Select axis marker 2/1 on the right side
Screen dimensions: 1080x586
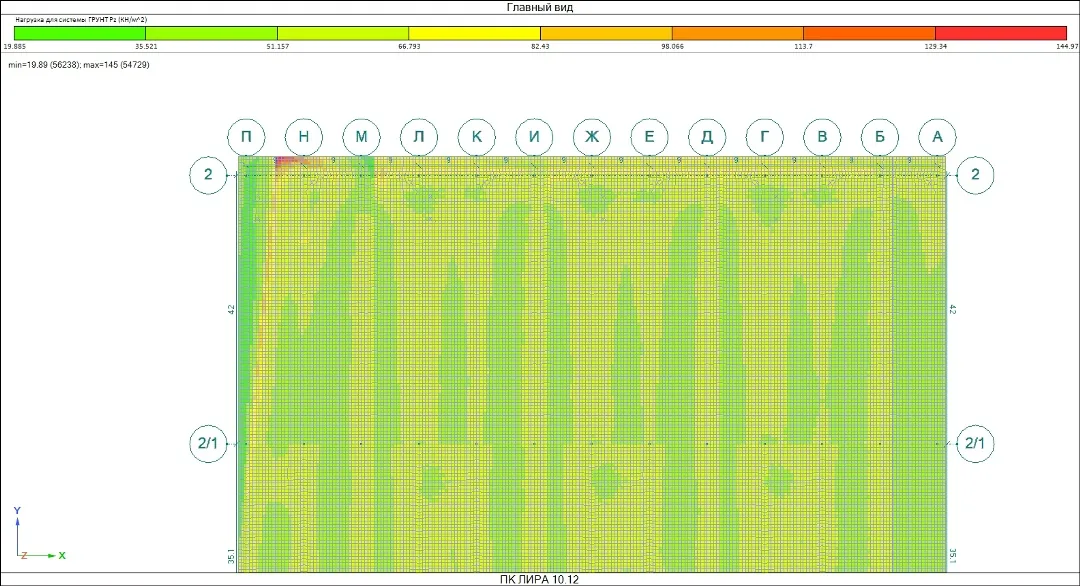point(975,443)
